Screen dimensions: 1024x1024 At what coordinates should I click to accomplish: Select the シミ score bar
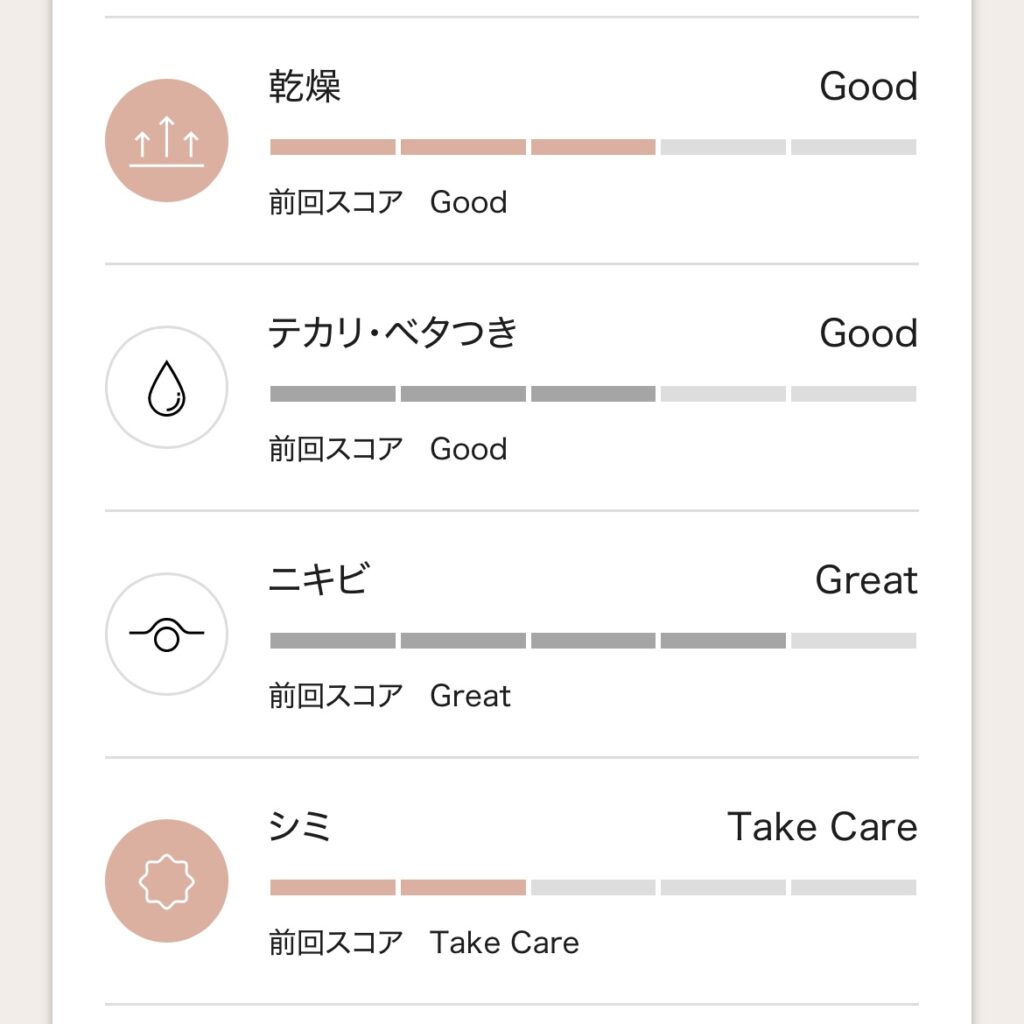(x=592, y=887)
